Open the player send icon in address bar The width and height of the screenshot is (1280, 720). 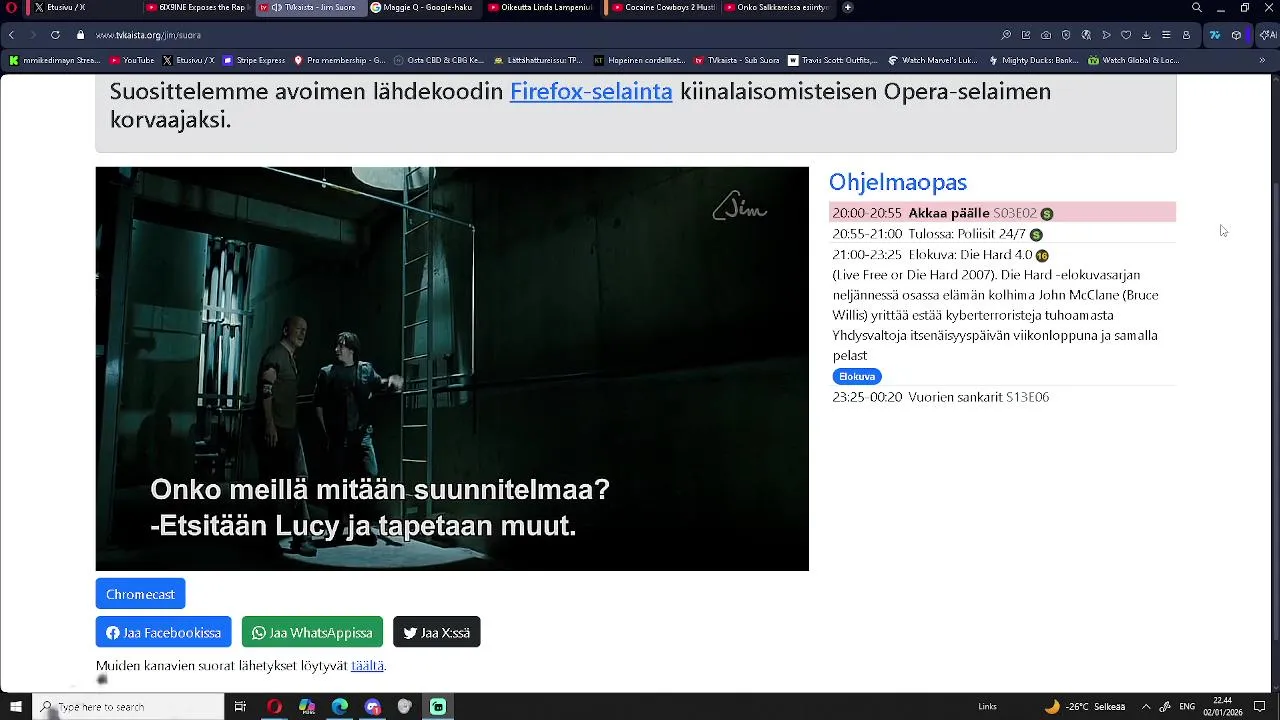pyautogui.click(x=1106, y=35)
